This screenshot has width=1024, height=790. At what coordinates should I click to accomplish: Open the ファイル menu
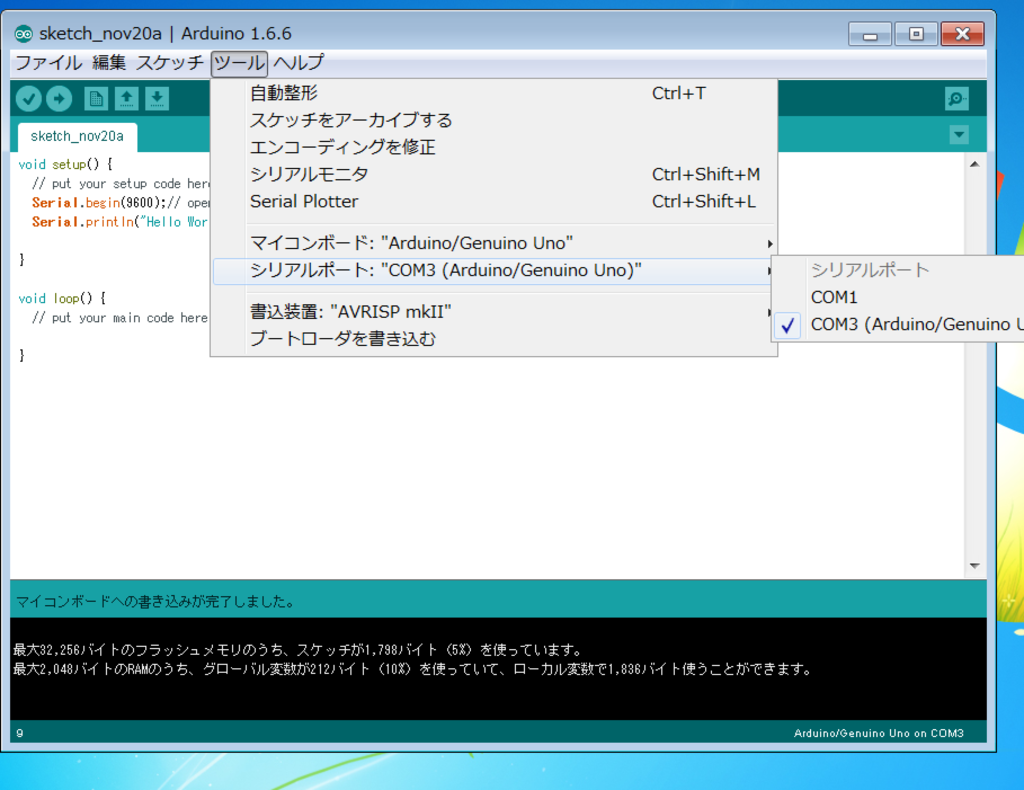48,63
